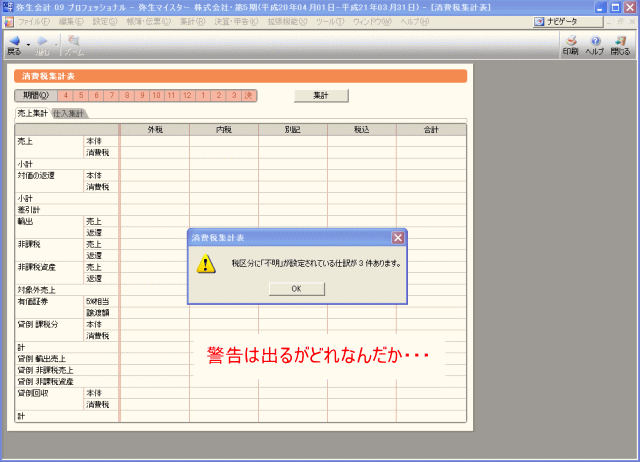Image resolution: width=640 pixels, height=462 pixels.
Task: Minimize the main application window
Action: (x=600, y=7)
